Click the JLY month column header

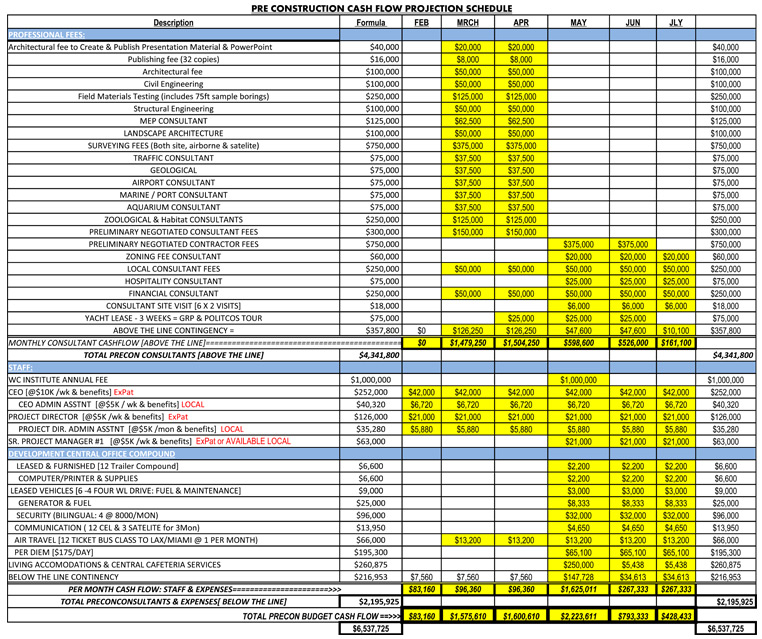676,22
